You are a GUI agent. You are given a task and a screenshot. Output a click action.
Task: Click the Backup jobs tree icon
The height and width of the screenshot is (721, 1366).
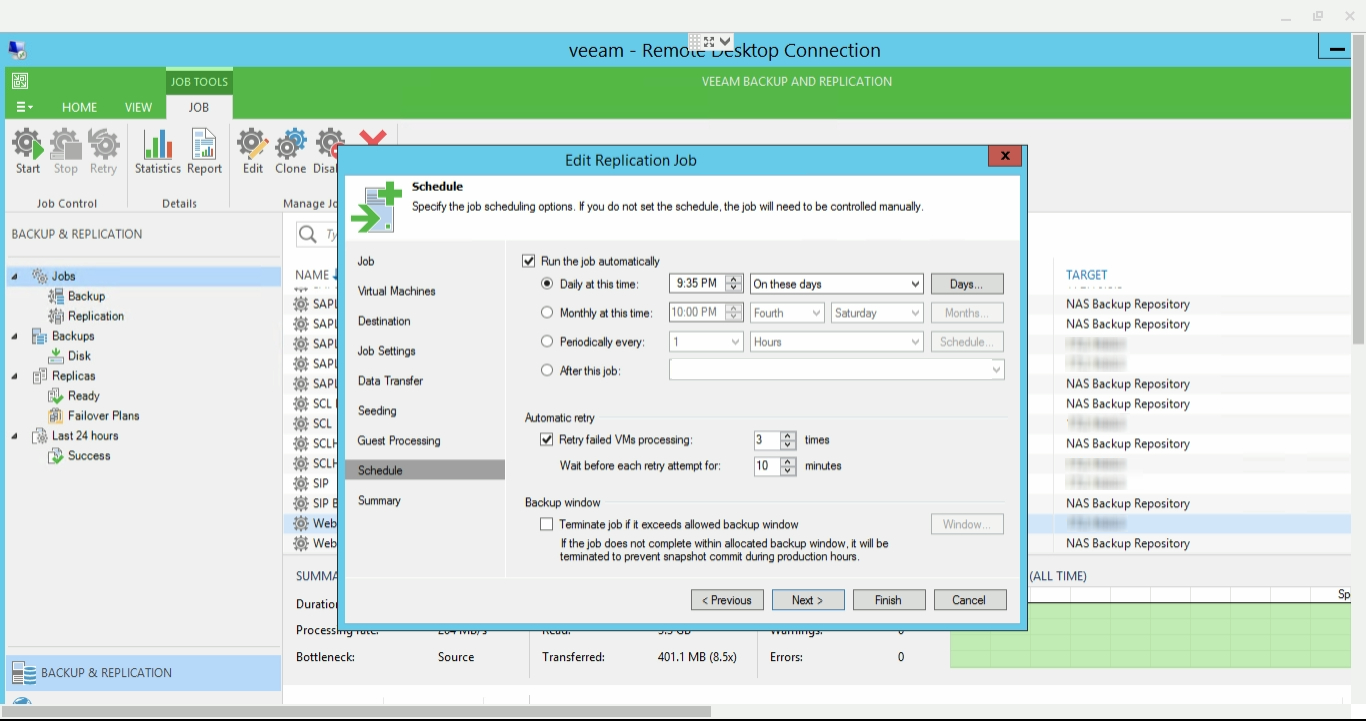click(56, 296)
